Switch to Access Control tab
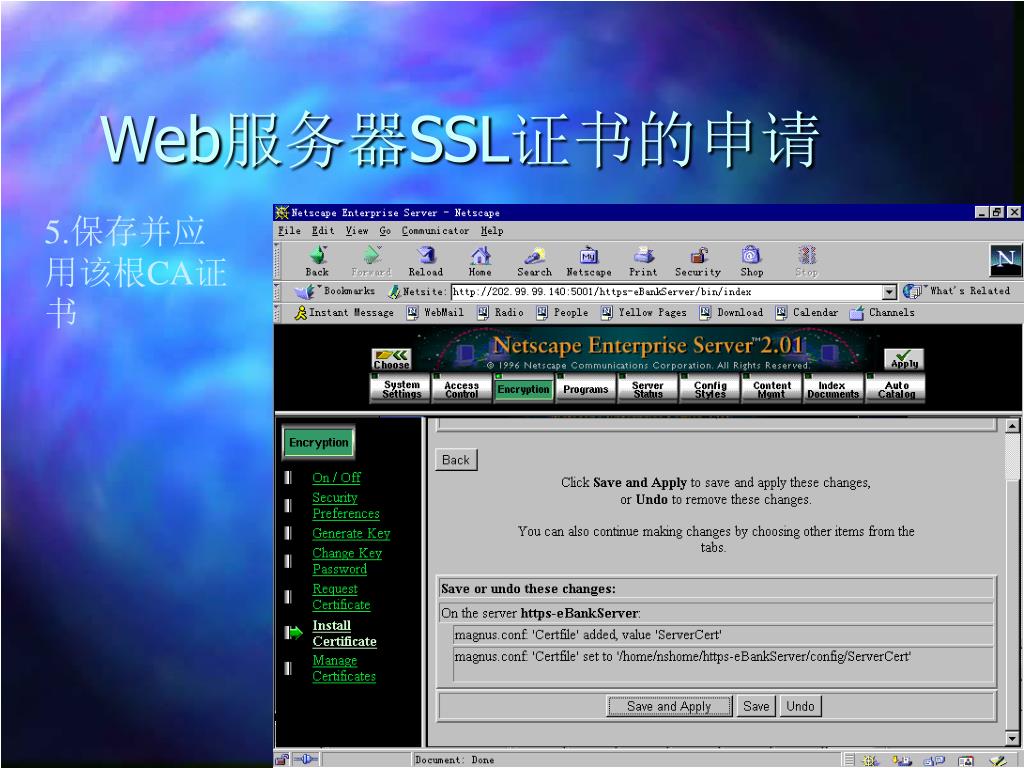 coord(462,389)
